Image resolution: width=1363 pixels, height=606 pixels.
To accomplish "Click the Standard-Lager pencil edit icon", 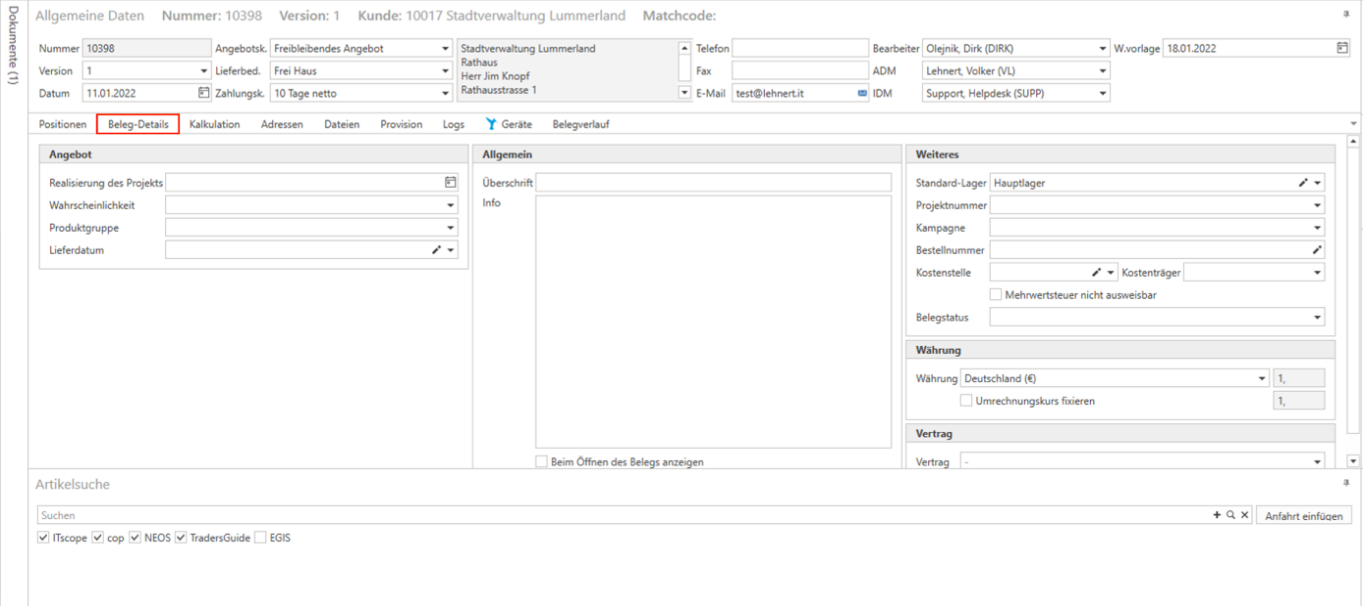I will pyautogui.click(x=1303, y=183).
